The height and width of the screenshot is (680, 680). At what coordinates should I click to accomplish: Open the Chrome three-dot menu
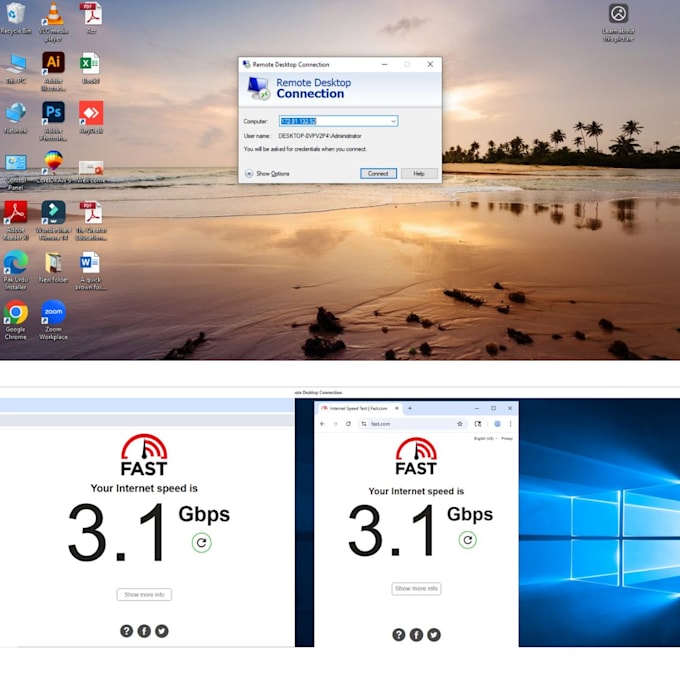point(510,424)
